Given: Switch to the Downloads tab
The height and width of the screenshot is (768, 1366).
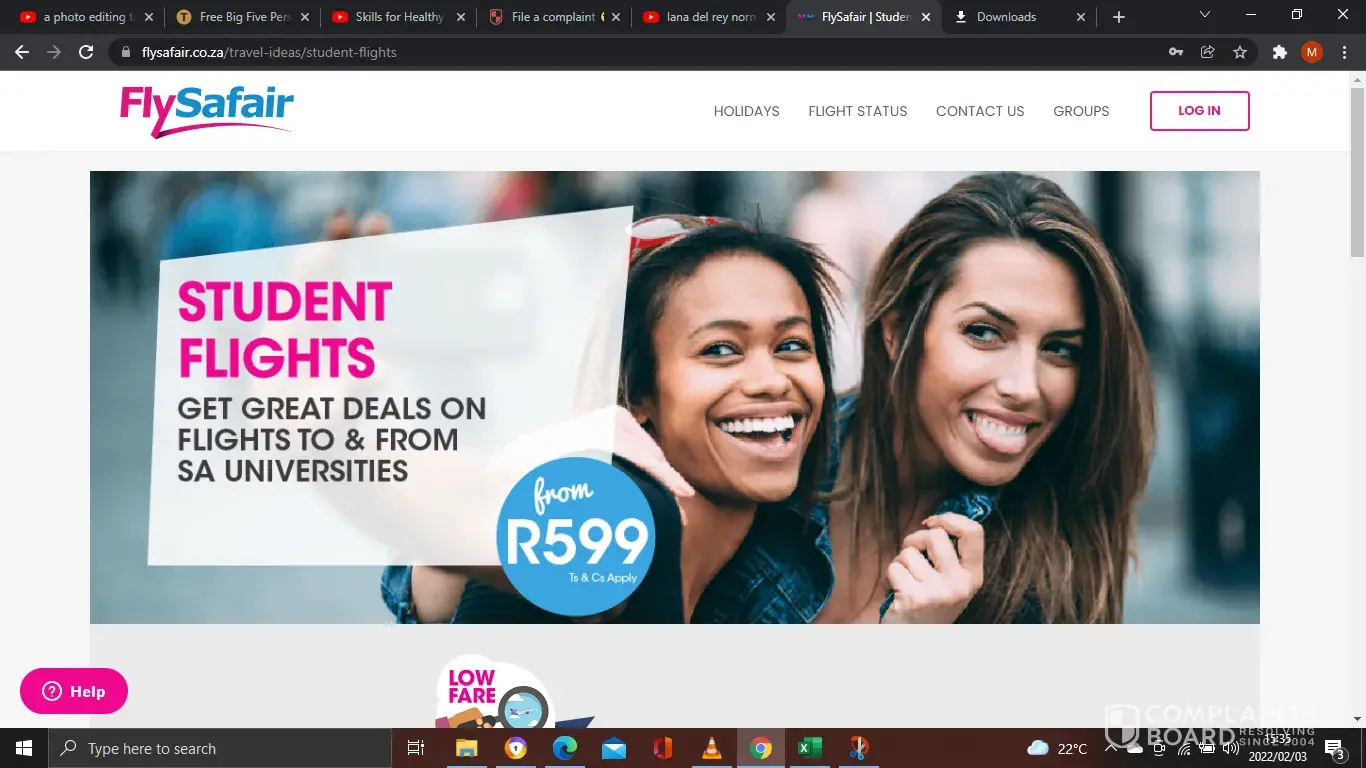Looking at the screenshot, I should 1019,17.
